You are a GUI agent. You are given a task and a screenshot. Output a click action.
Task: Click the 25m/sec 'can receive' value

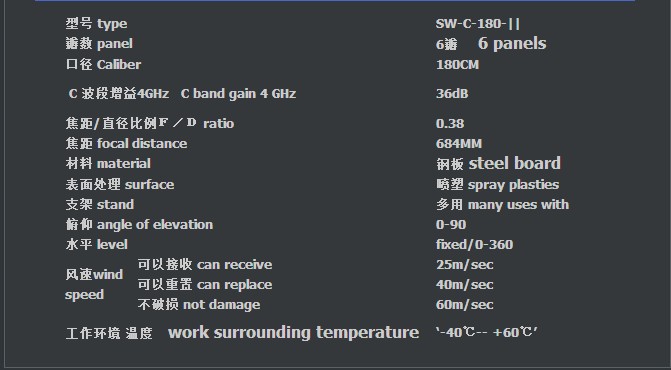point(464,265)
